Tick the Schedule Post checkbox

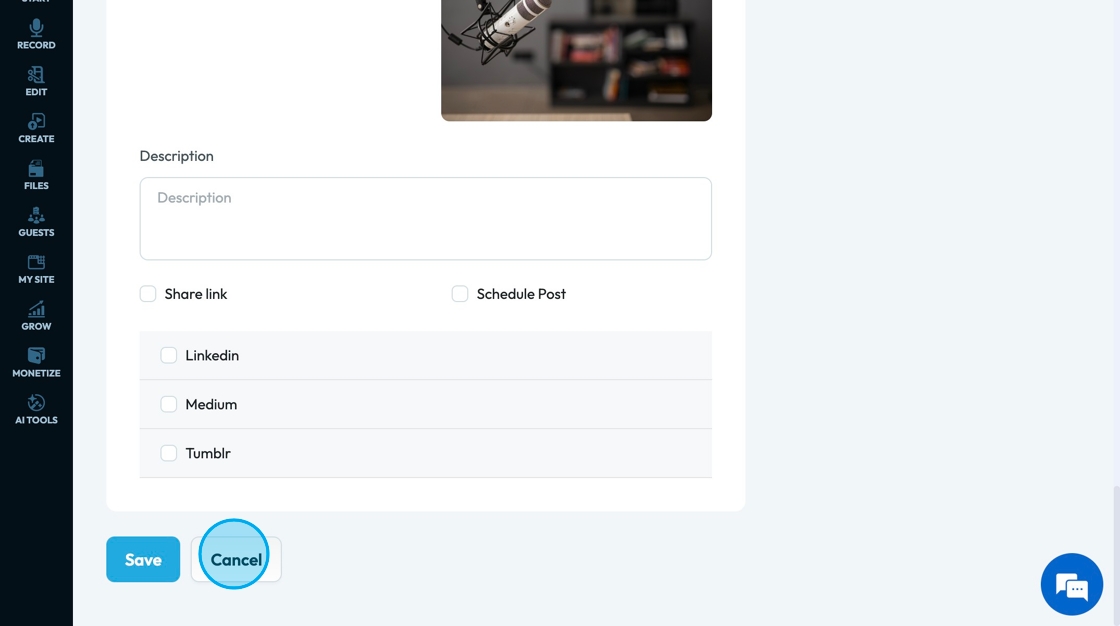[460, 294]
